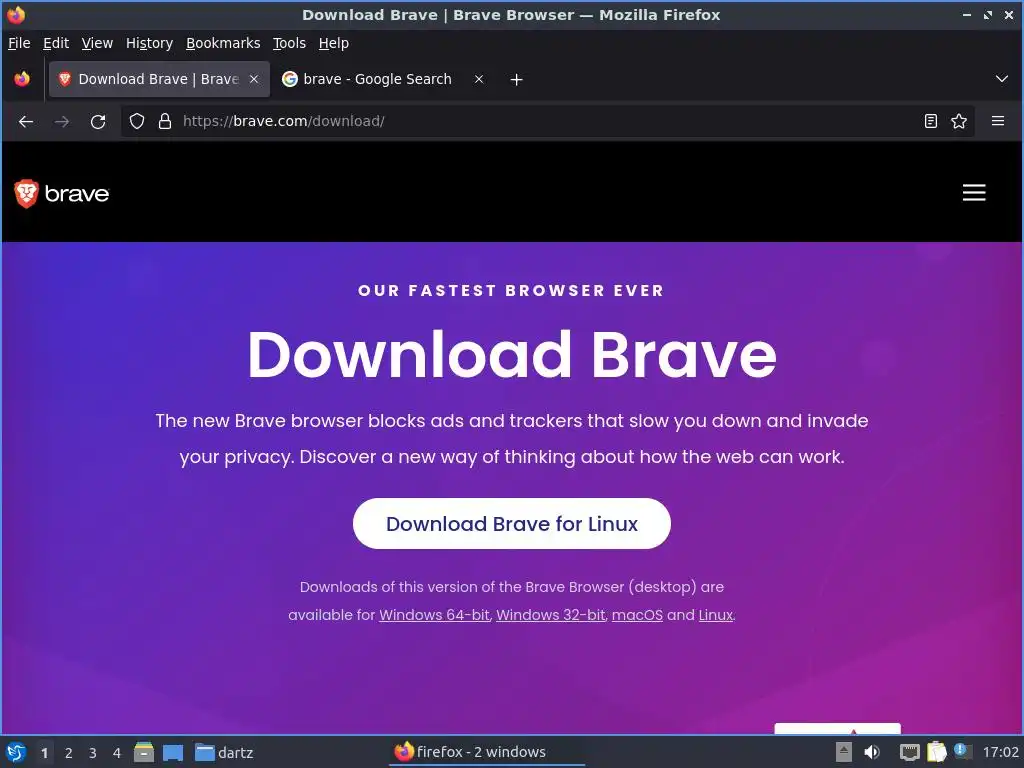Screen dimensions: 1024x768
Task: Open the dartz folder launcher
Action: point(224,753)
